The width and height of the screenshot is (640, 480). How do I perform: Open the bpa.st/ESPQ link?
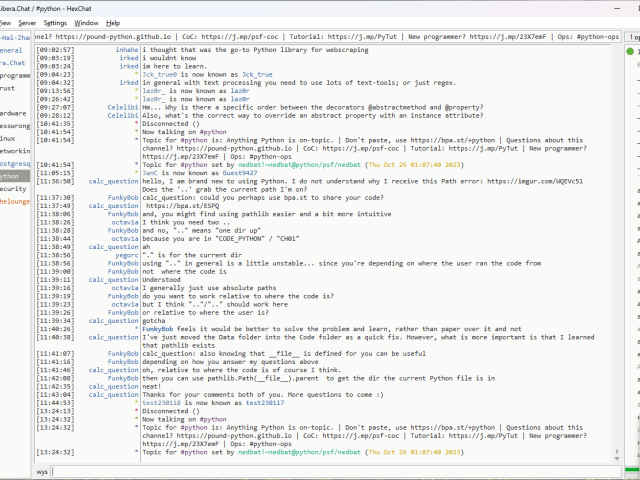173,205
